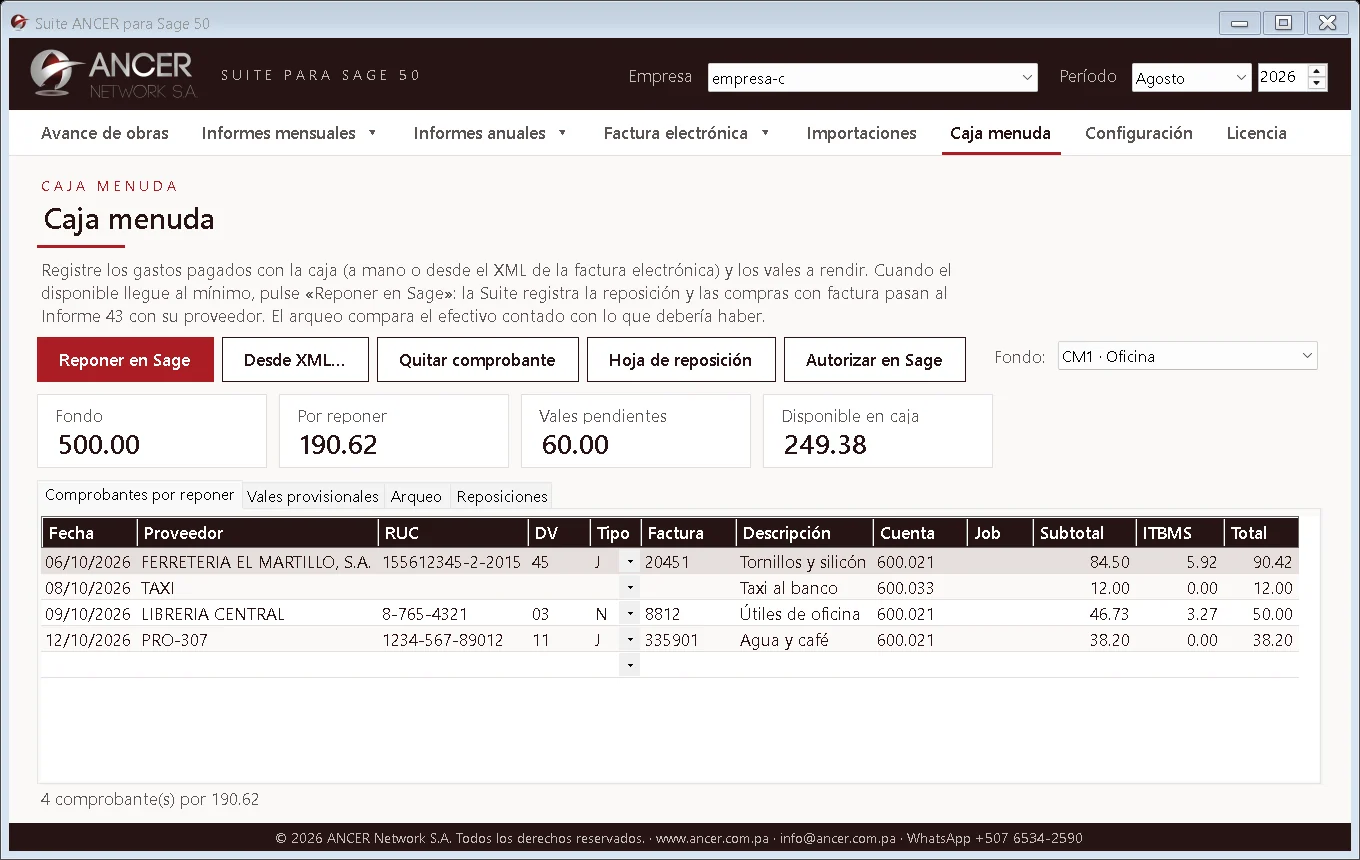Show the Reposiciones tab

(x=502, y=496)
